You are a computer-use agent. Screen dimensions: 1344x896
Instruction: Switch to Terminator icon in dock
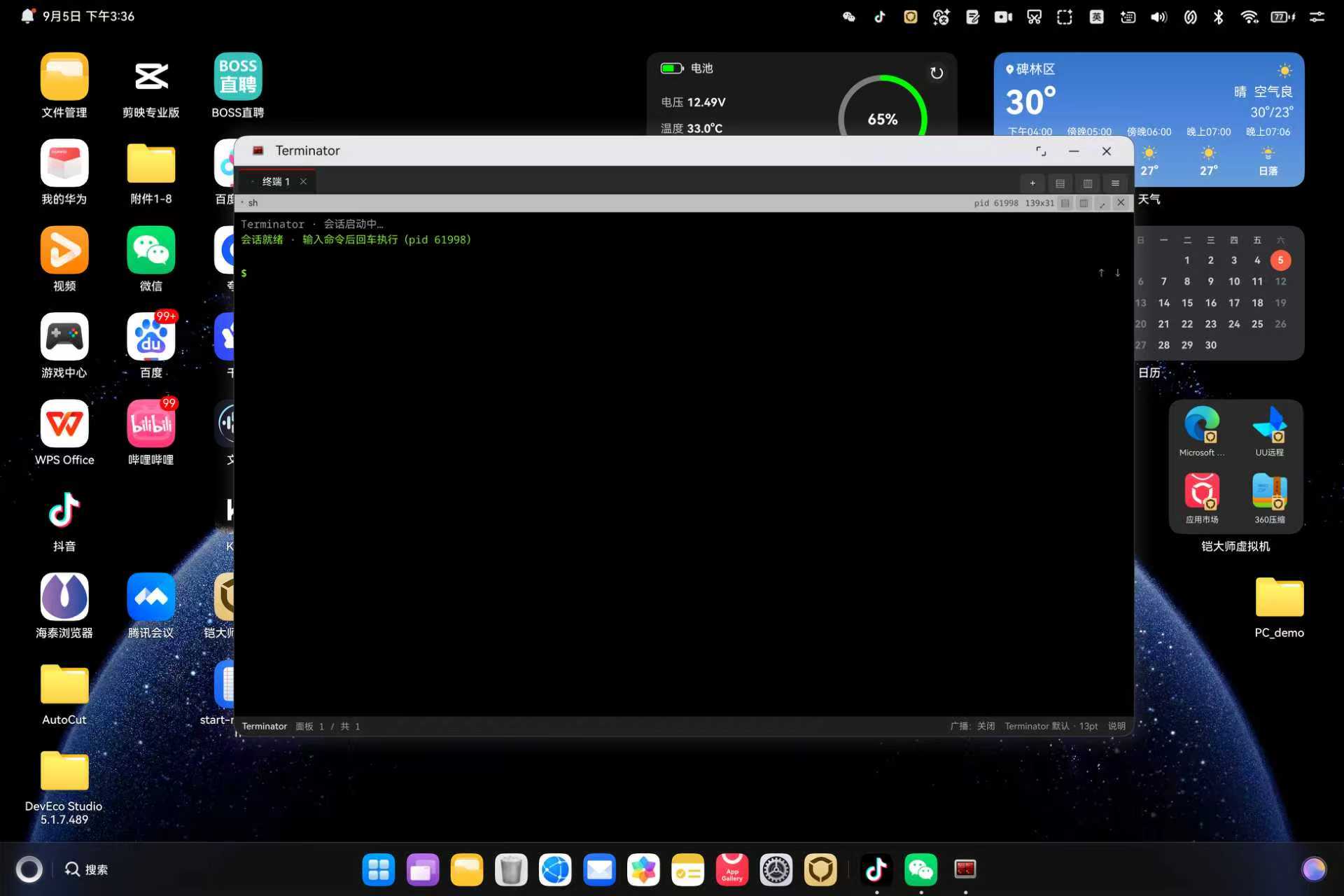pos(965,870)
